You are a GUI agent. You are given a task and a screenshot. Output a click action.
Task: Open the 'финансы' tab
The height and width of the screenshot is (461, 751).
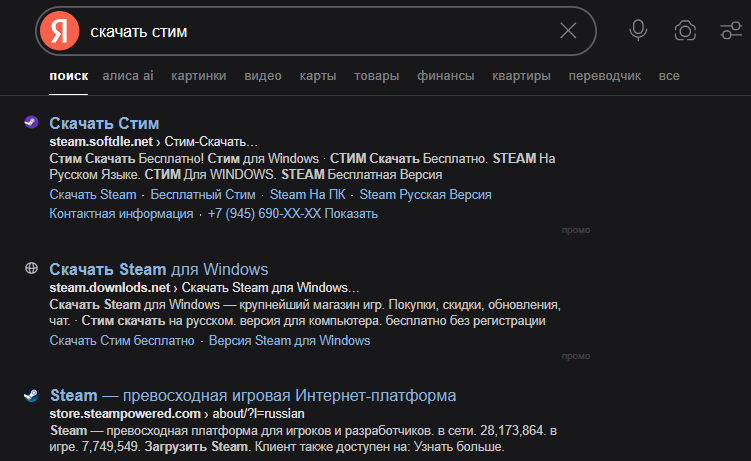[x=445, y=76]
